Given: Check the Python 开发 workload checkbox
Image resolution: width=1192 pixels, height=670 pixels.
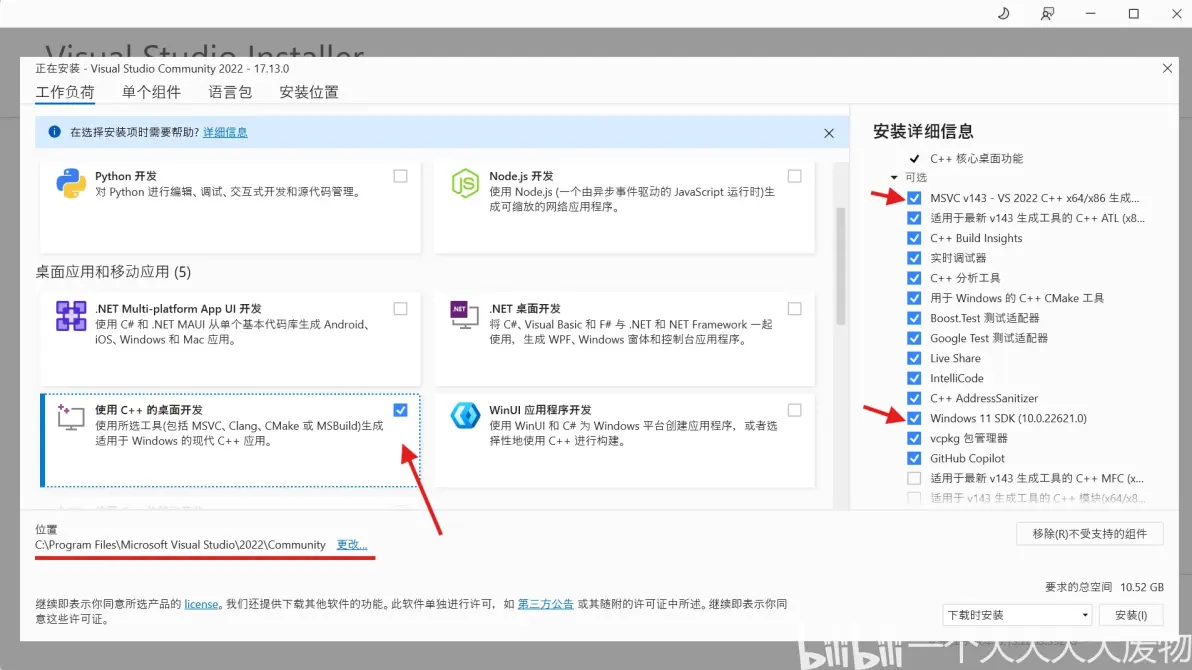Looking at the screenshot, I should point(401,176).
